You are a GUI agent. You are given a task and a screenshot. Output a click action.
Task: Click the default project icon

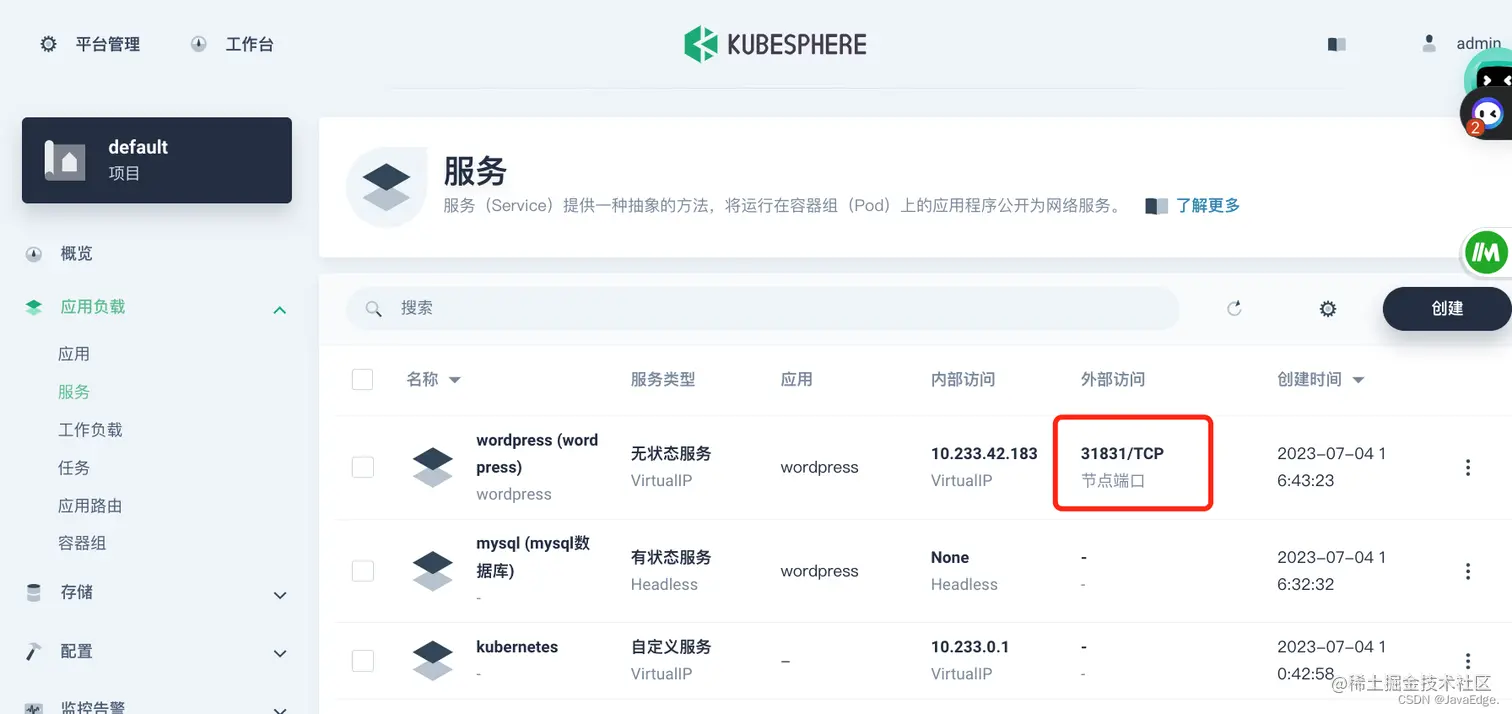point(65,160)
